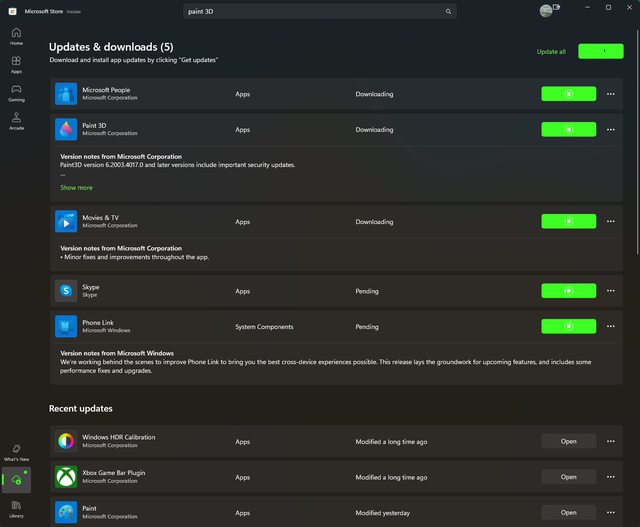Select the active Downloads sidebar item
Image resolution: width=640 pixels, height=527 pixels.
click(16, 480)
